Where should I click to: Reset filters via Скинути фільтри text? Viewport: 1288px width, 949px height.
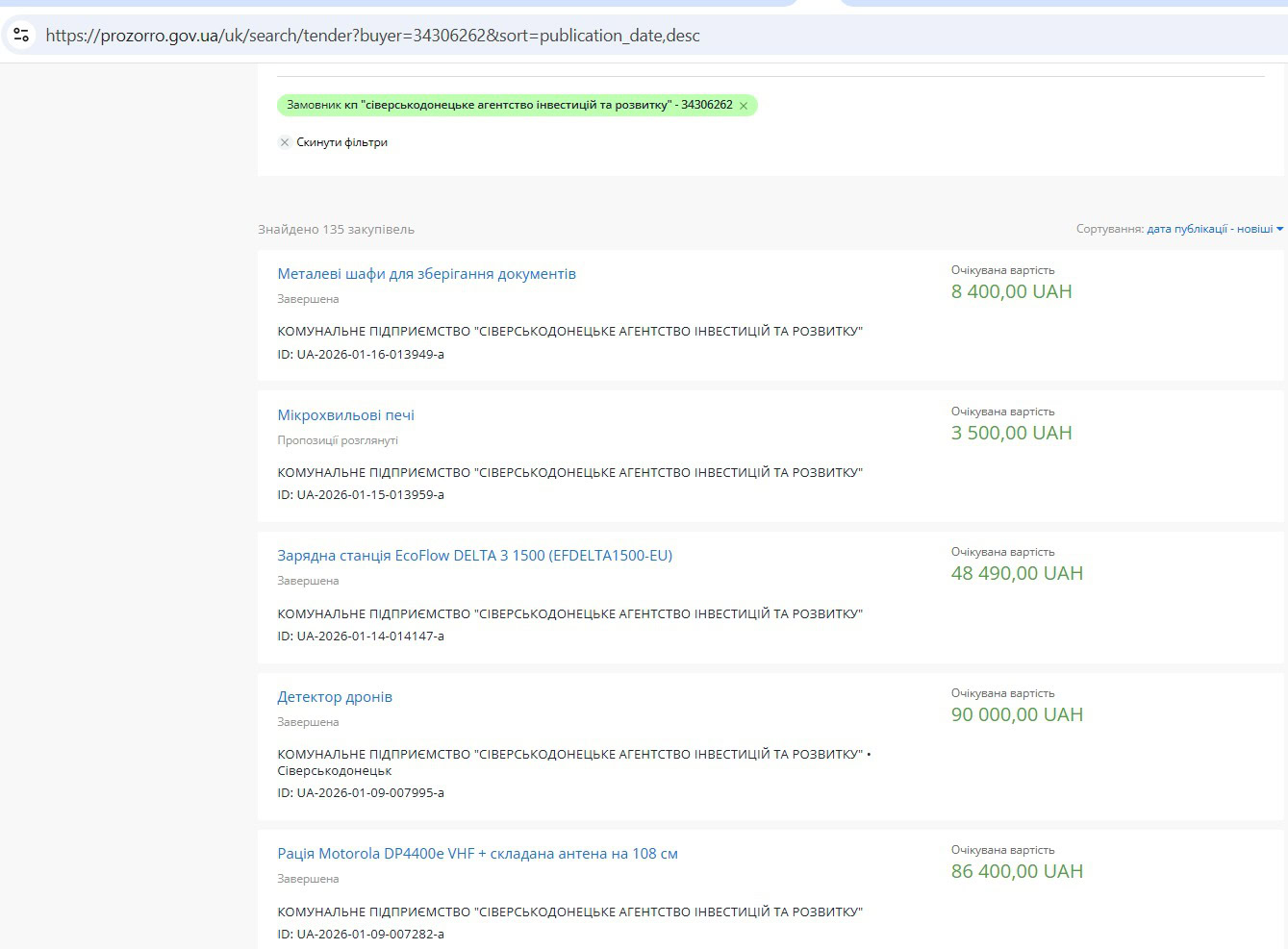[341, 142]
